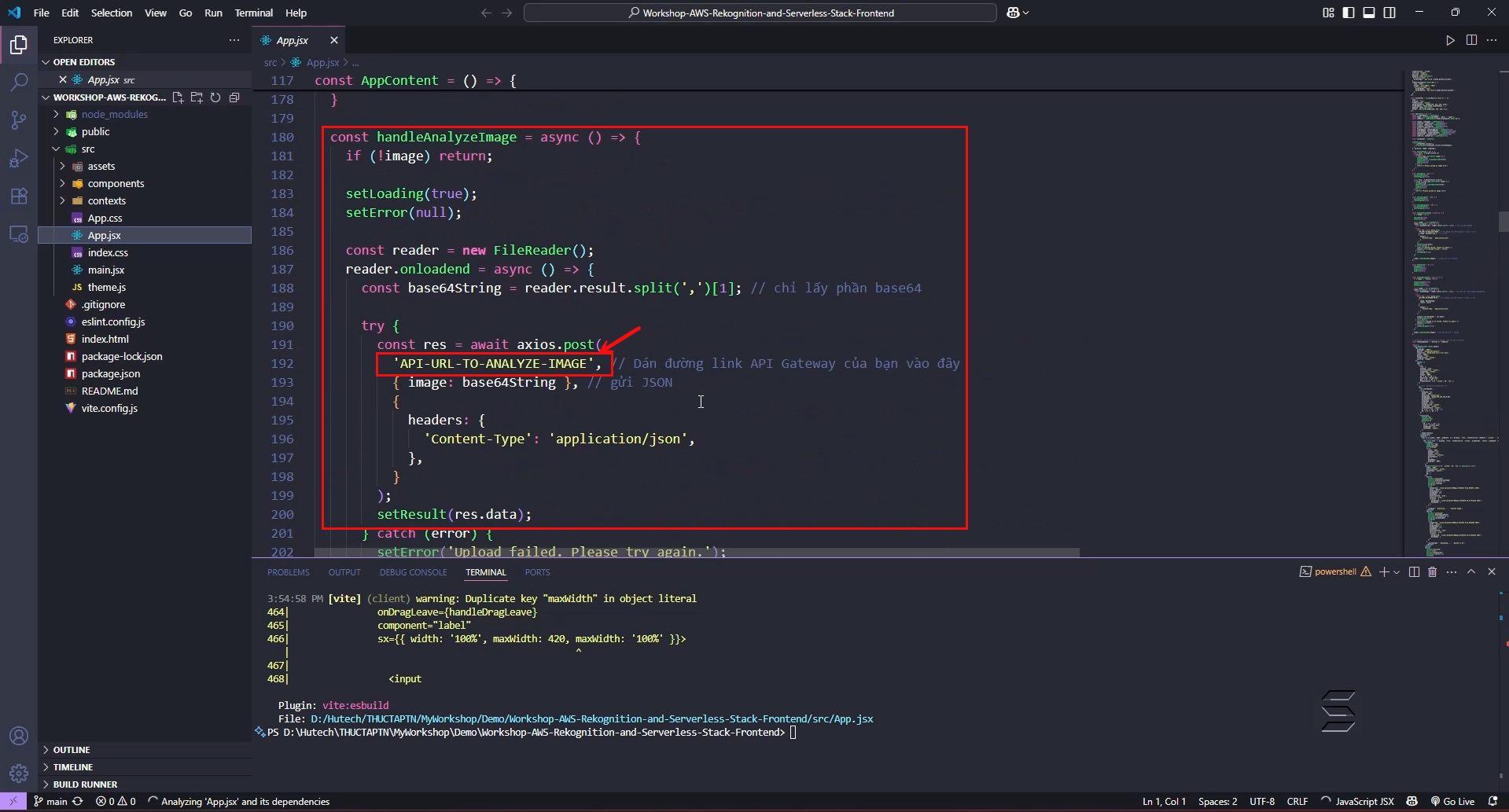Click the errors and warnings counter
Viewport: 1509px width, 812px height.
click(116, 802)
